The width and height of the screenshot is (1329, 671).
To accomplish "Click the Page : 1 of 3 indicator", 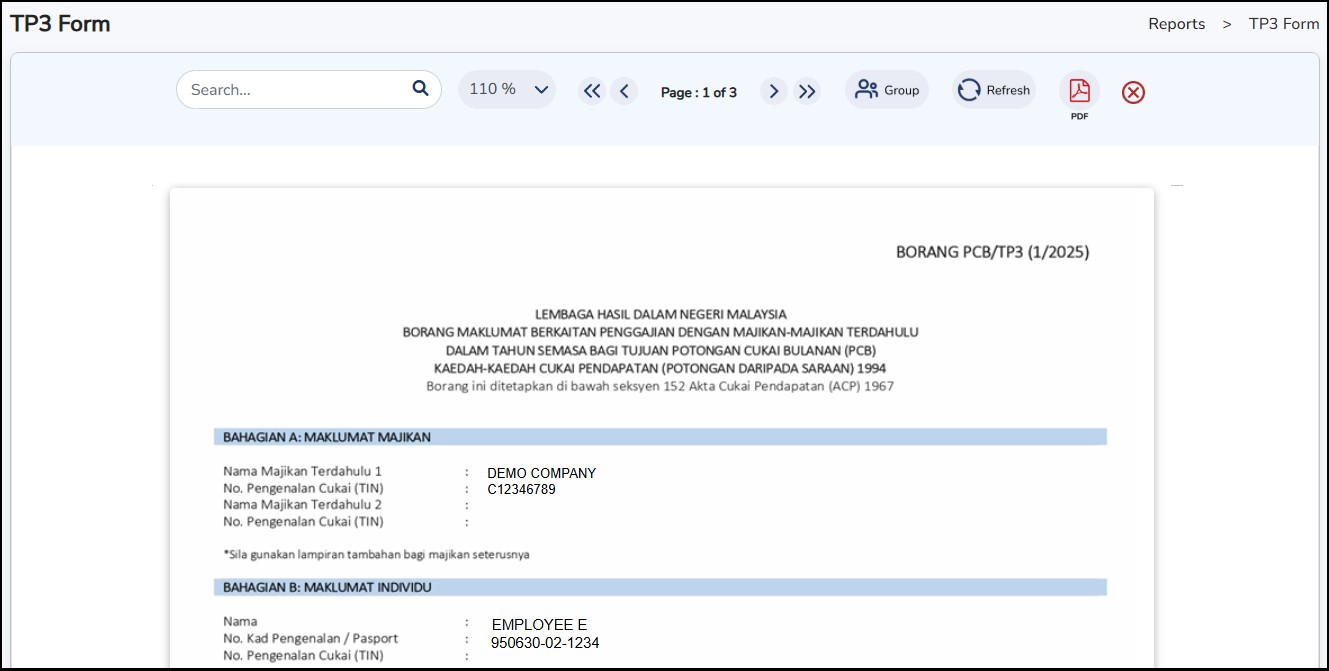I will click(698, 93).
